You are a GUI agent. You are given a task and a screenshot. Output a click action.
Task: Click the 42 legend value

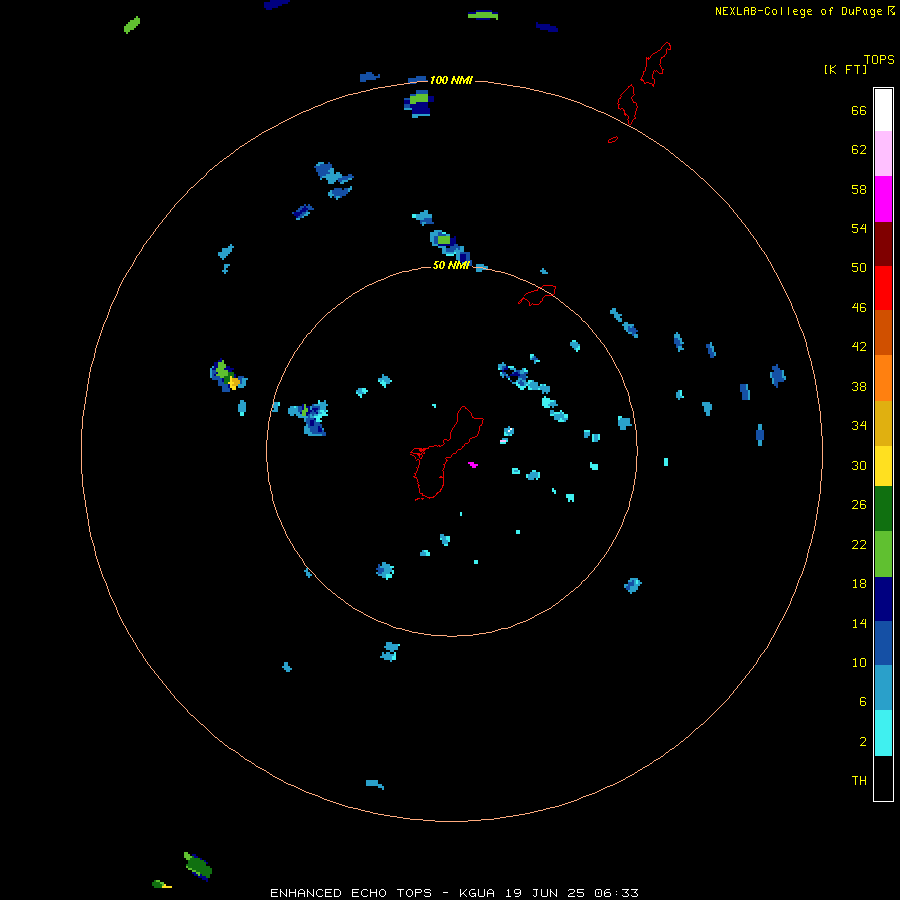(x=859, y=347)
